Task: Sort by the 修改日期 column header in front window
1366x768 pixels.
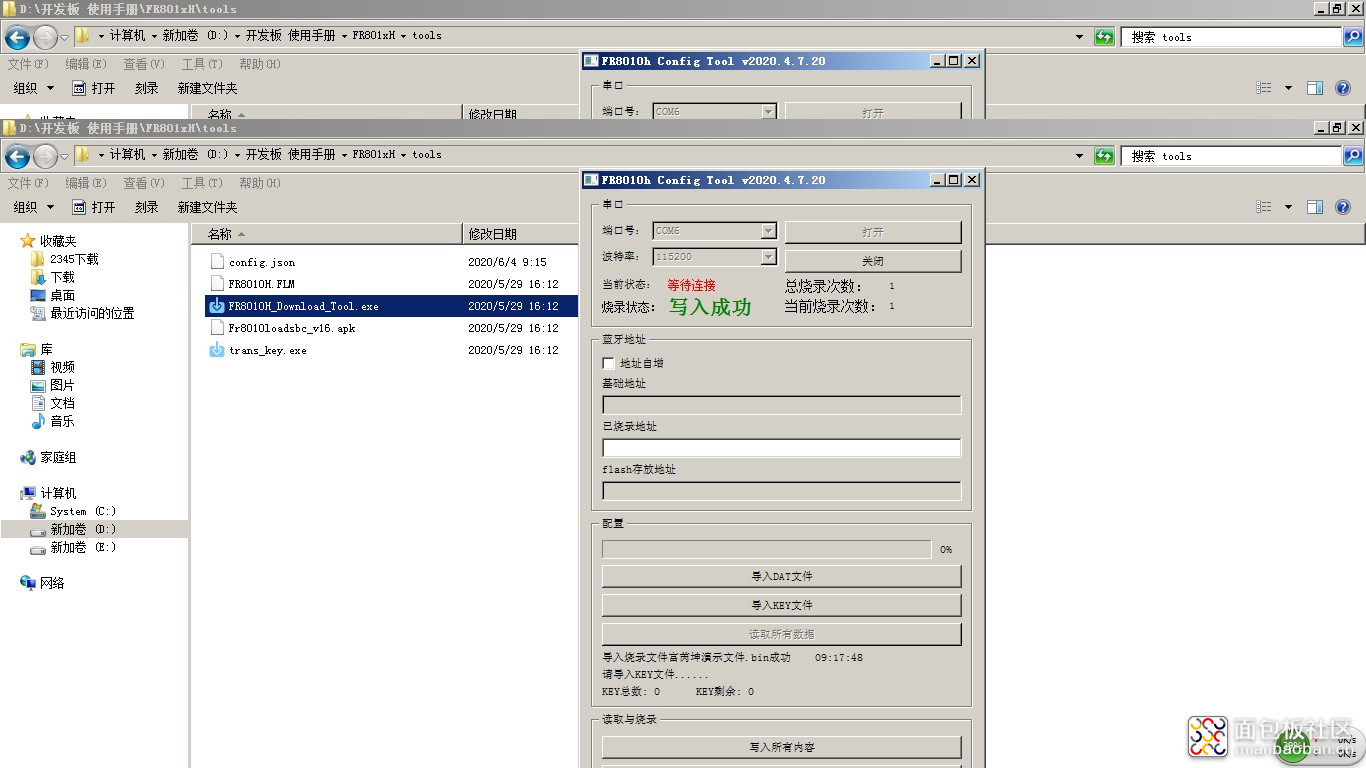Action: tap(520, 234)
